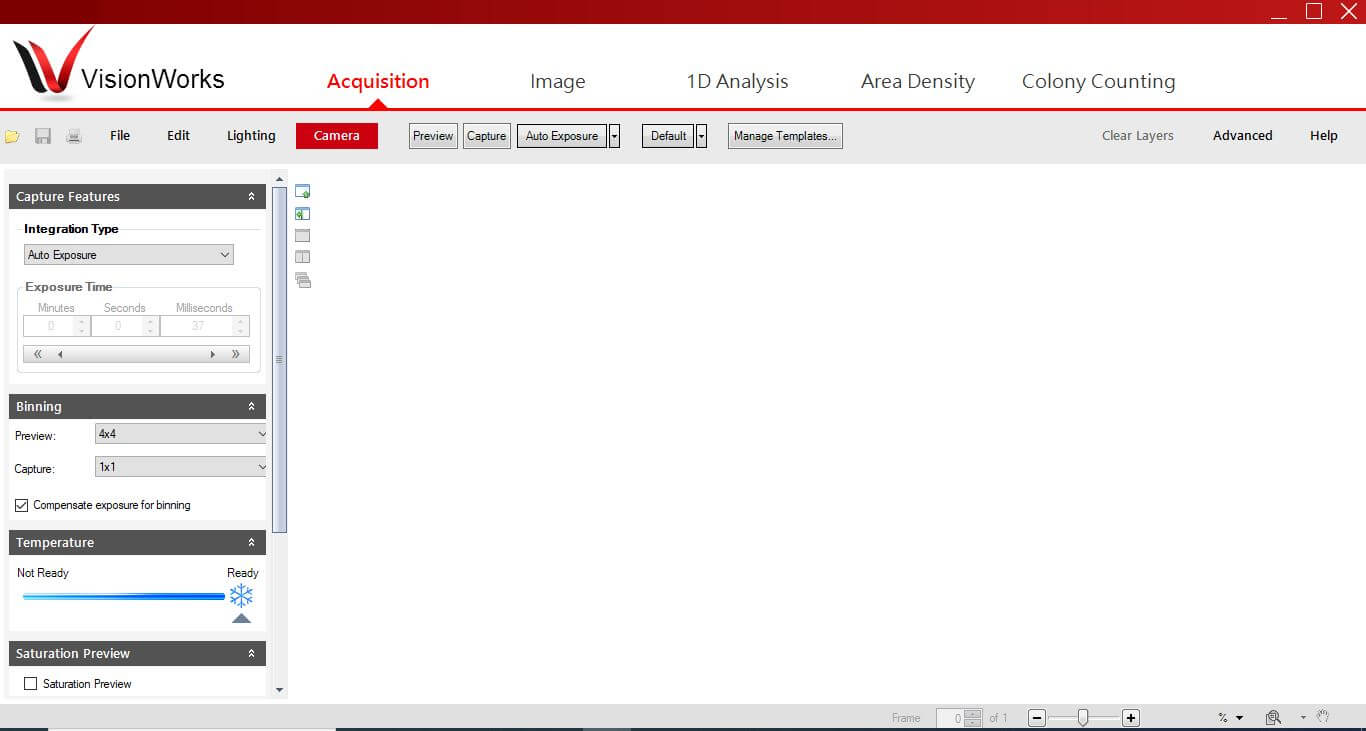Collapse the Capture Features panel
Viewport: 1366px width, 731px height.
coord(251,197)
